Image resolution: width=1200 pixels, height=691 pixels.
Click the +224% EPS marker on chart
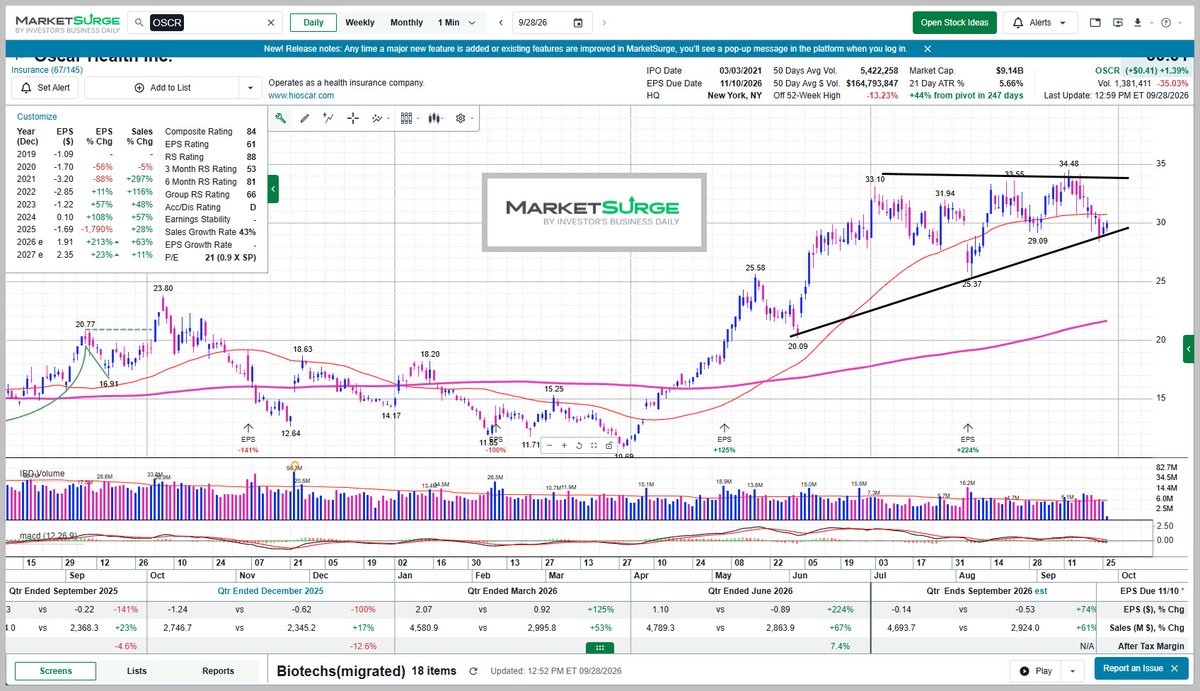(x=968, y=438)
